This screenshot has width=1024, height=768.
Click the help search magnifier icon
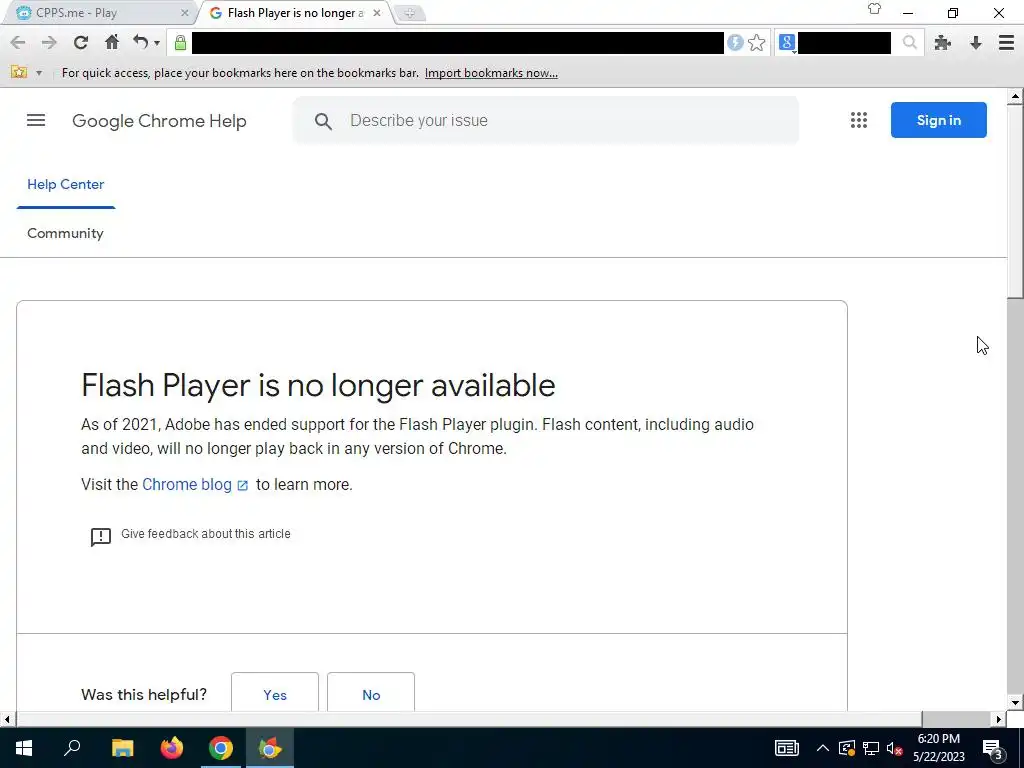pyautogui.click(x=323, y=121)
